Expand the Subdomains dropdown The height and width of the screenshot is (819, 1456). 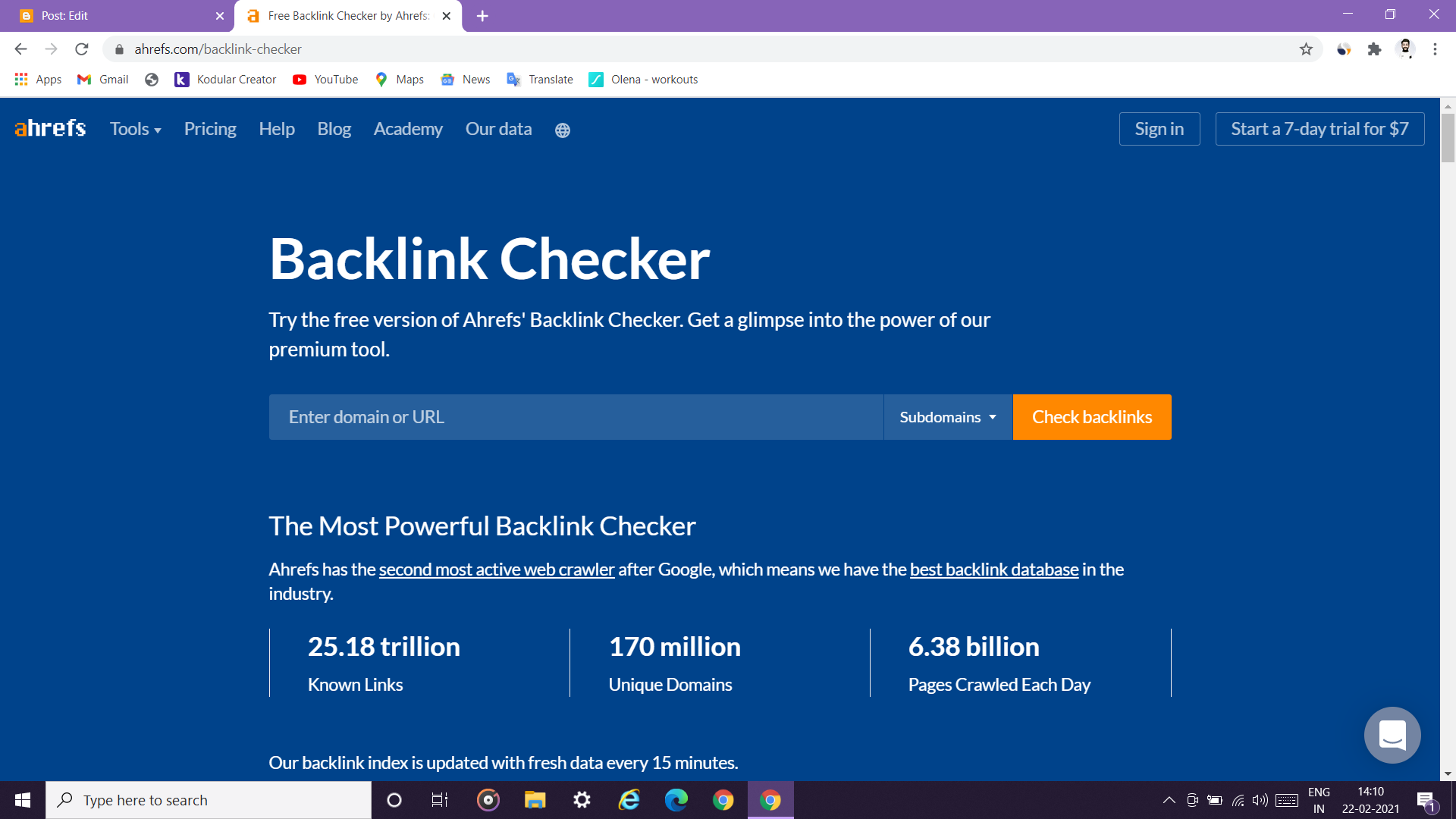947,417
